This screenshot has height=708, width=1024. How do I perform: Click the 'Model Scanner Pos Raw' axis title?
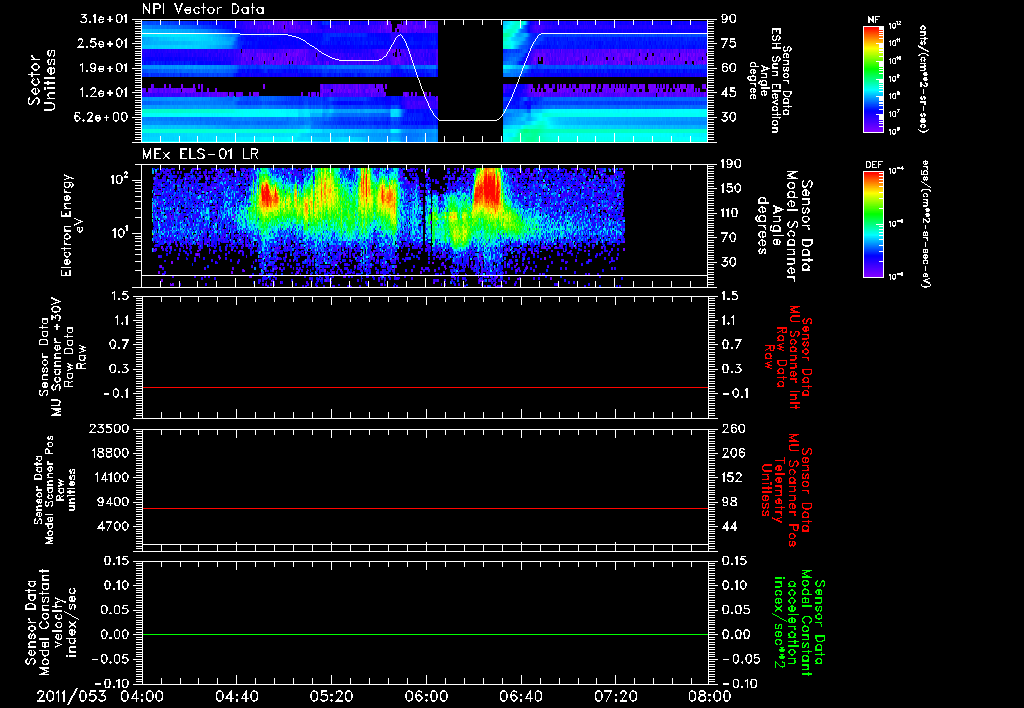click(x=56, y=490)
